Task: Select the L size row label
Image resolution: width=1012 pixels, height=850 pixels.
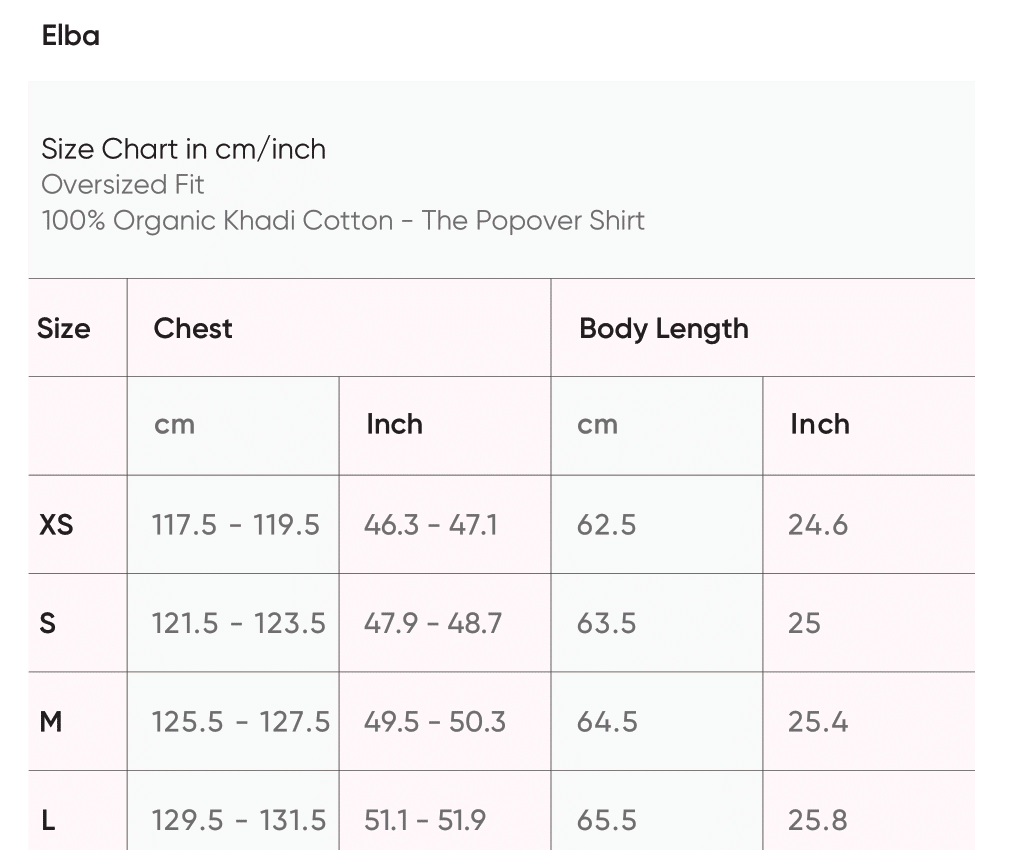Action: pyautogui.click(x=48, y=820)
